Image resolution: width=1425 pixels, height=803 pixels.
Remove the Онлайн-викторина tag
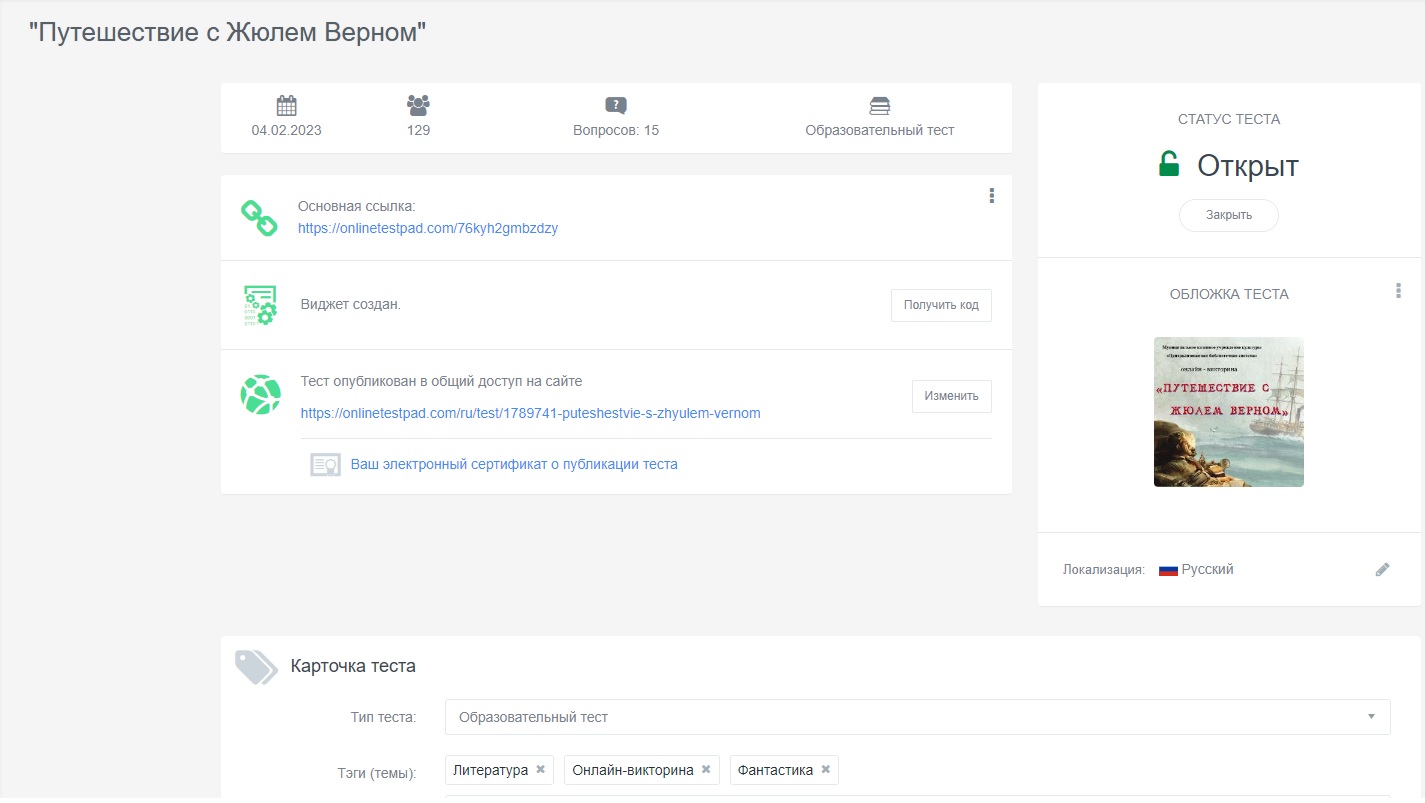click(x=706, y=770)
